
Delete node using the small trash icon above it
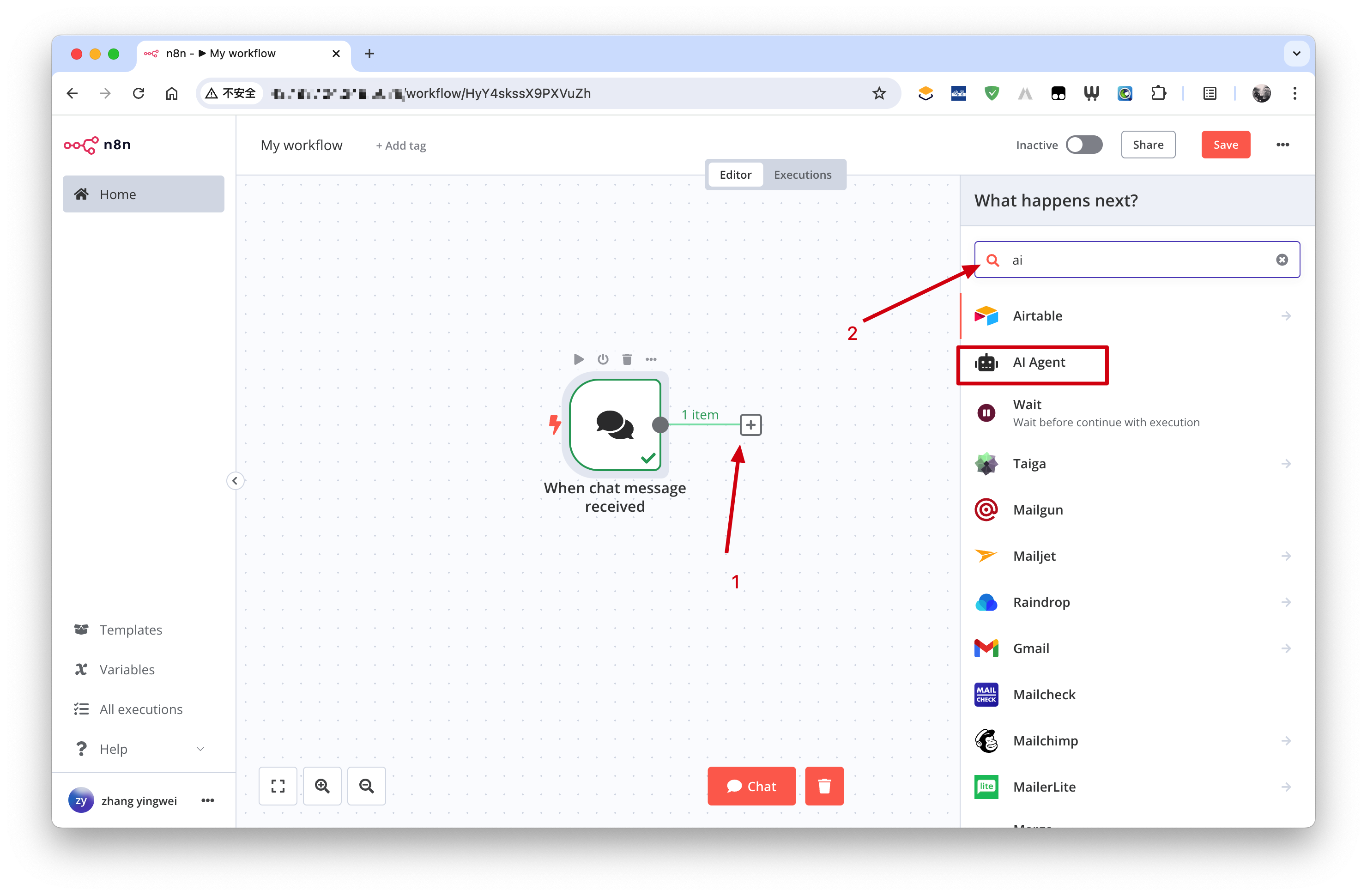[627, 359]
